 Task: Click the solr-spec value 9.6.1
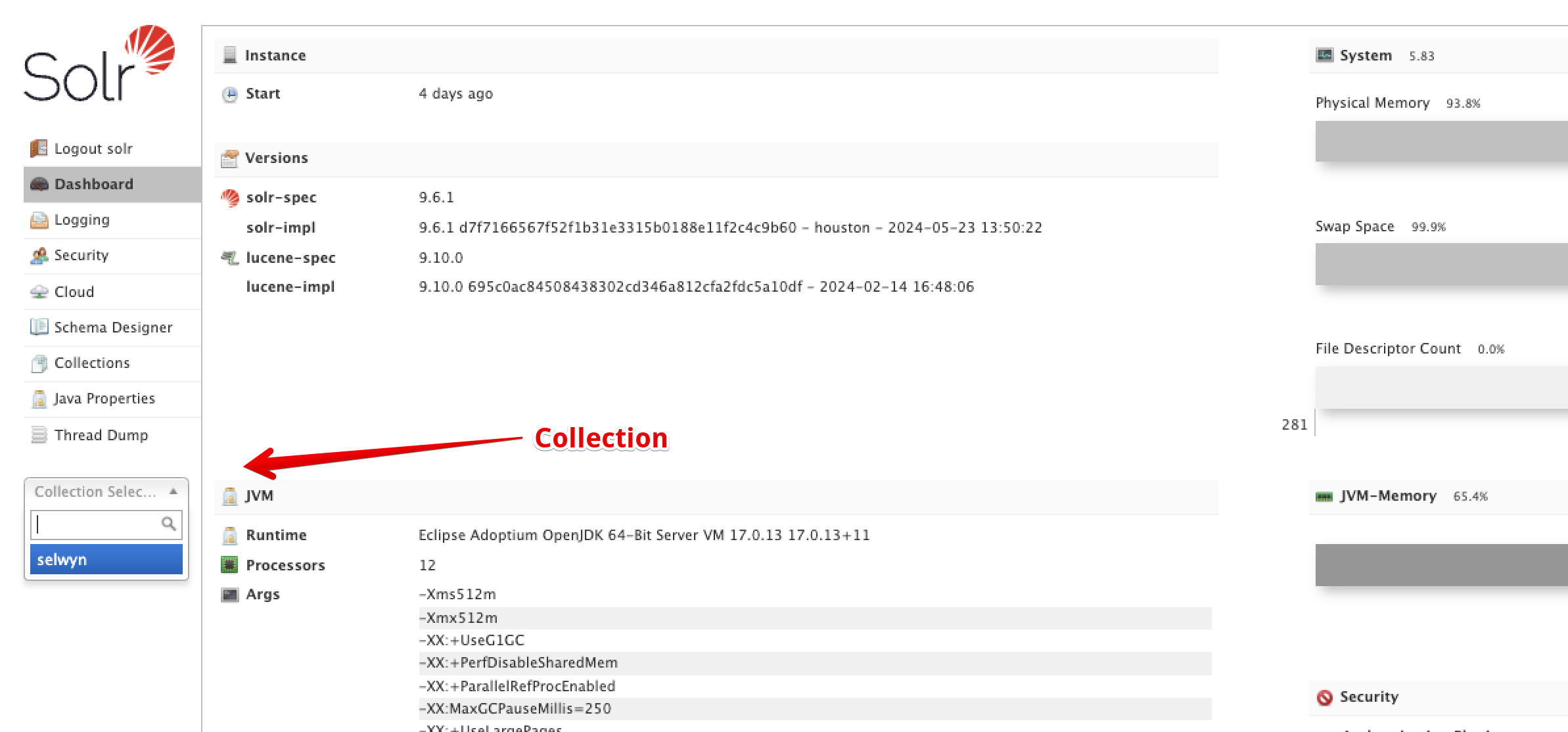click(x=436, y=197)
